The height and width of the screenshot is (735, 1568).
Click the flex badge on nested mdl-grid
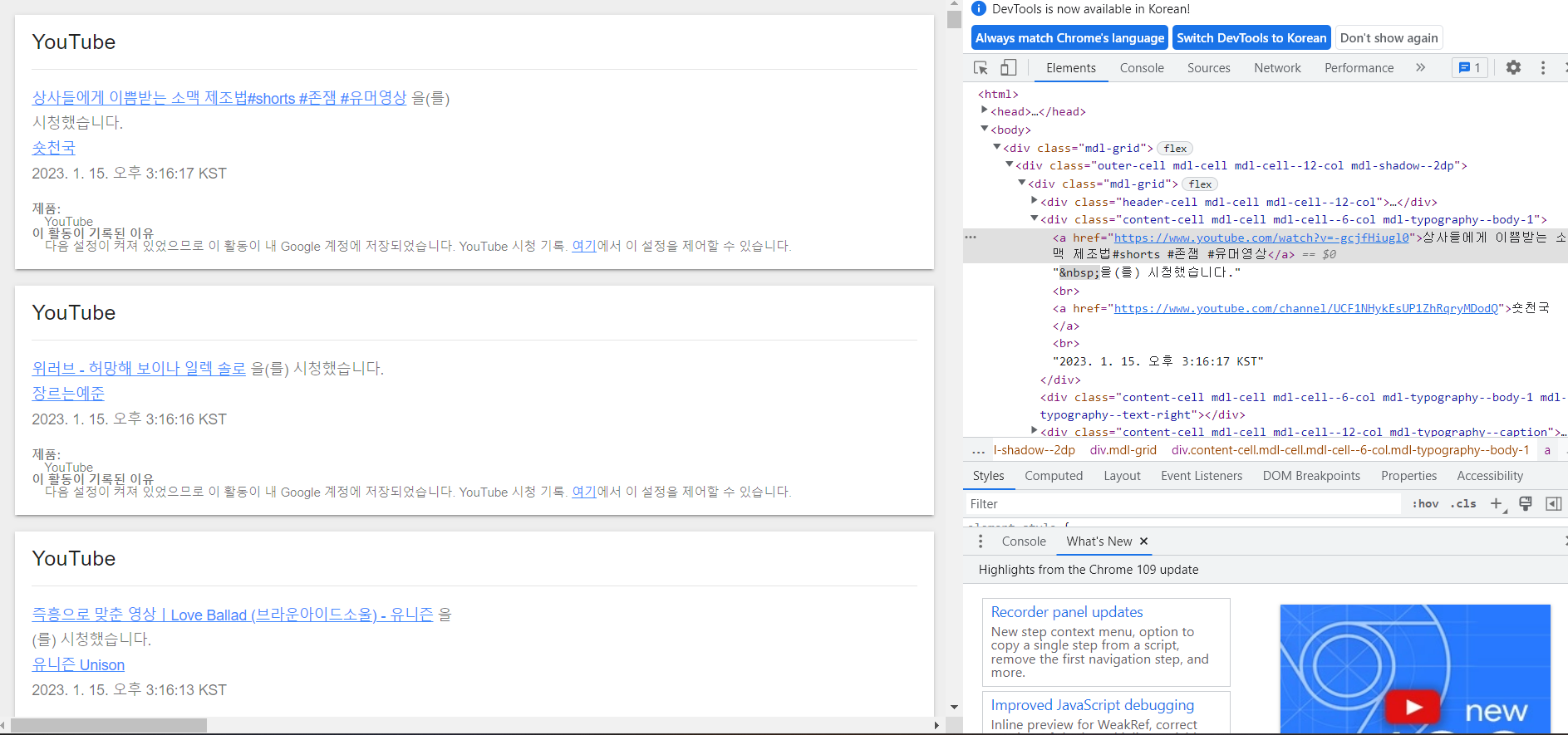(1200, 184)
